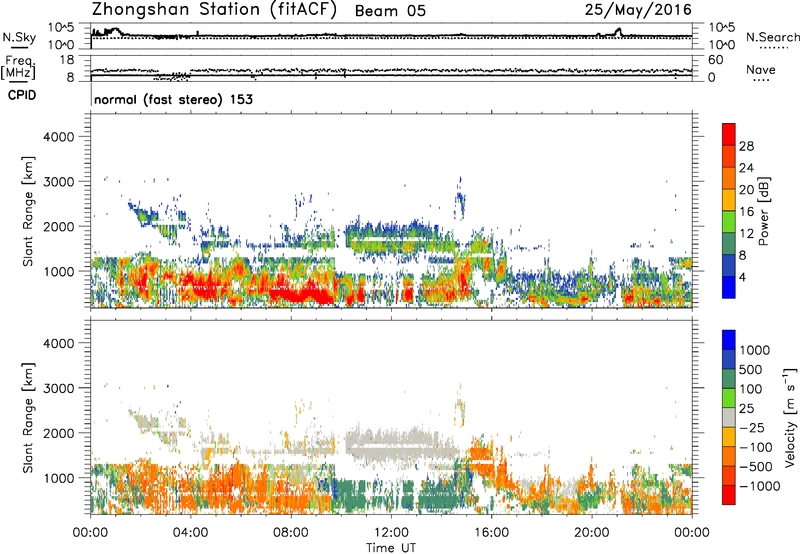
Task: Click the 12:00 time tick label
Action: click(391, 533)
